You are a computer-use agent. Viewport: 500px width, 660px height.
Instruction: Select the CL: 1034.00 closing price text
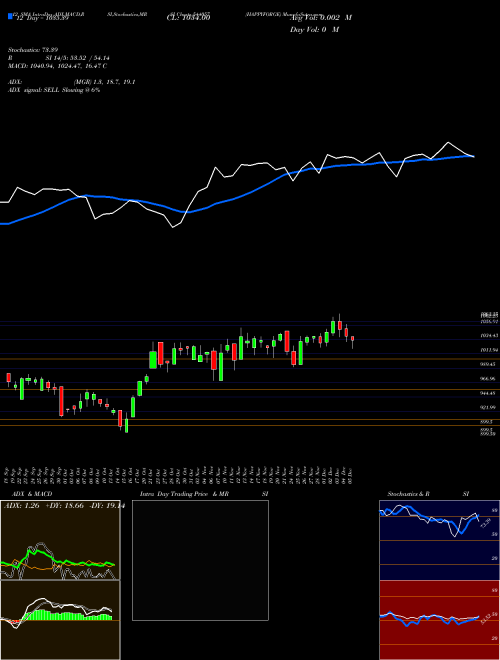pos(188,17)
